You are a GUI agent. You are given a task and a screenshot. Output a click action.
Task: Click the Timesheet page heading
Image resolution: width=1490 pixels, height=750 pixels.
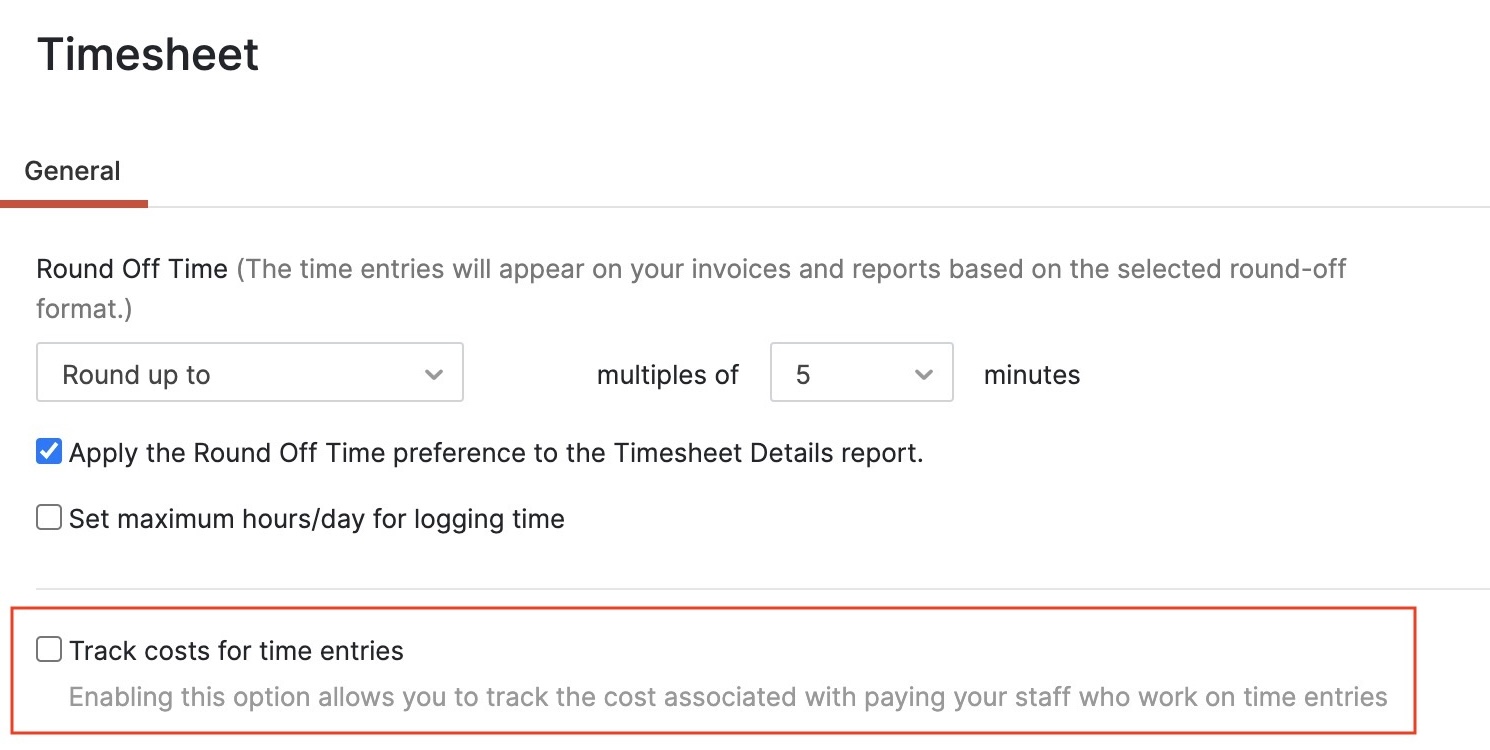[x=147, y=54]
